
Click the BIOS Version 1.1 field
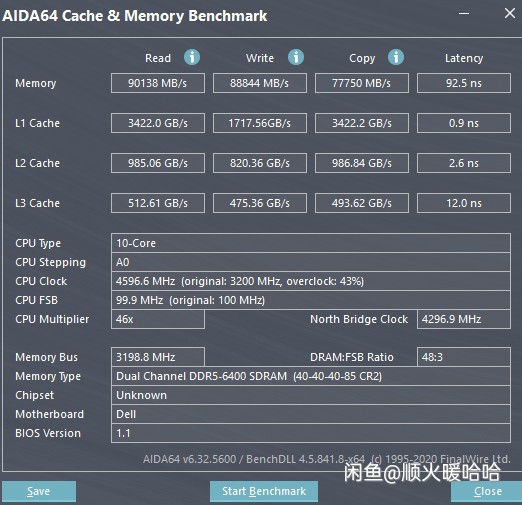coord(311,433)
